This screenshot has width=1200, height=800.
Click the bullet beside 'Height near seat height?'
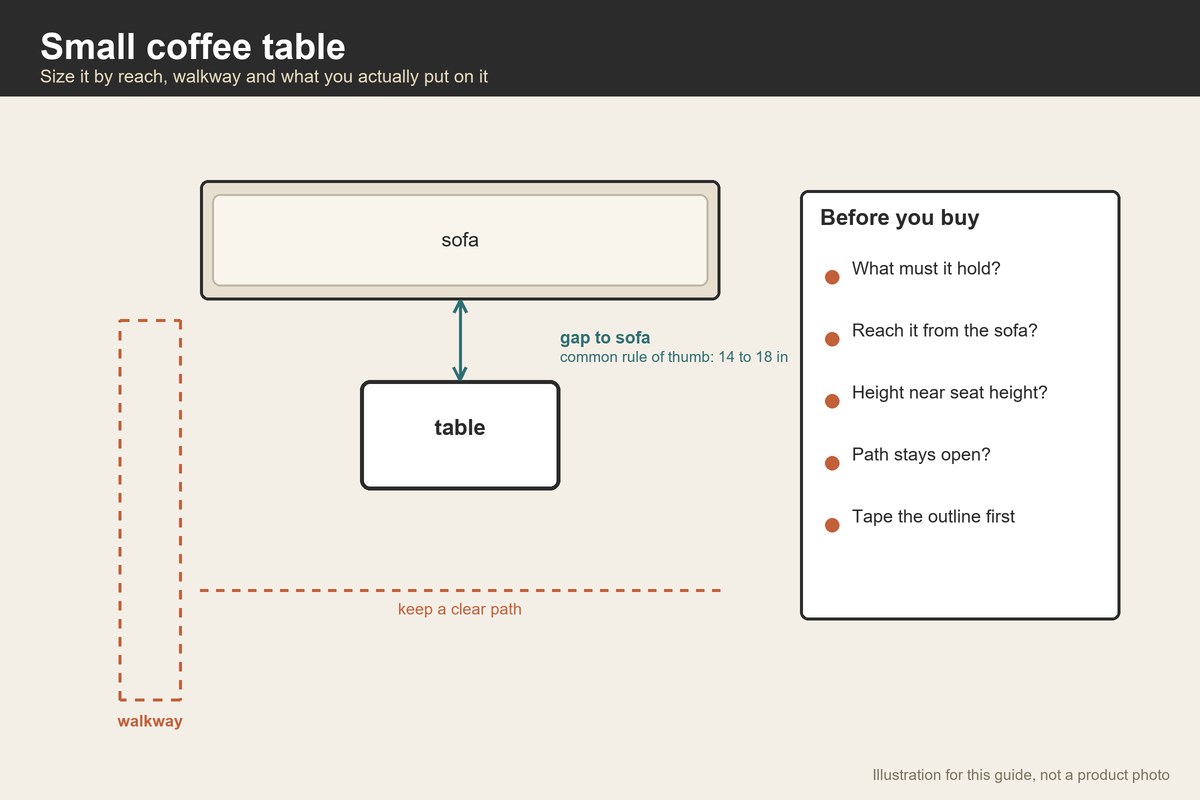click(x=831, y=401)
